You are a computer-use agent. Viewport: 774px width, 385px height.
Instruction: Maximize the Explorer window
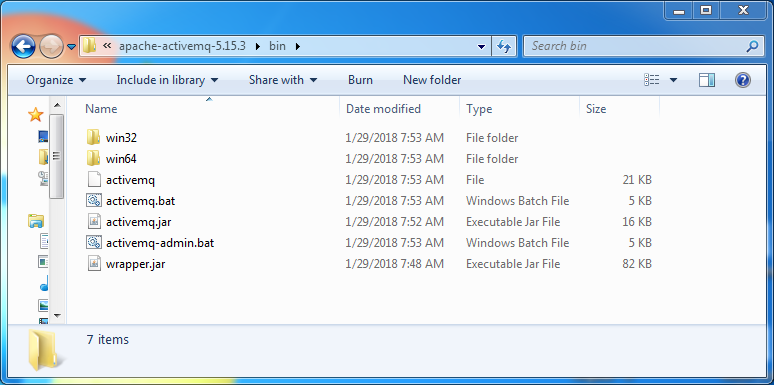(706, 10)
